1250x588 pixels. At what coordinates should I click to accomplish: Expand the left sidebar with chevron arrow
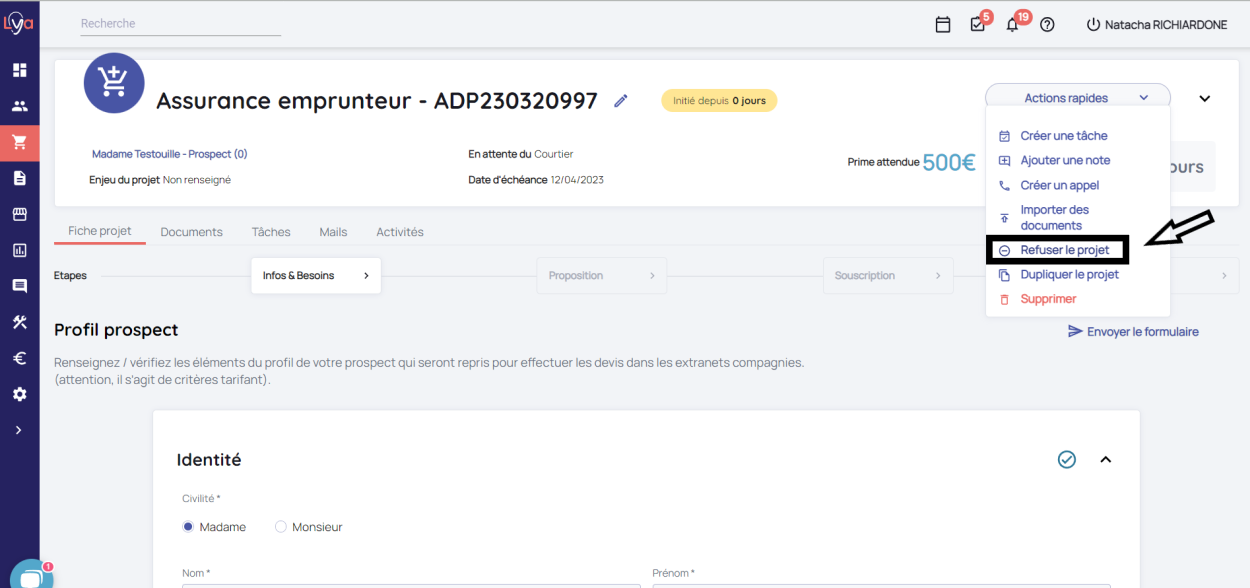coord(19,430)
